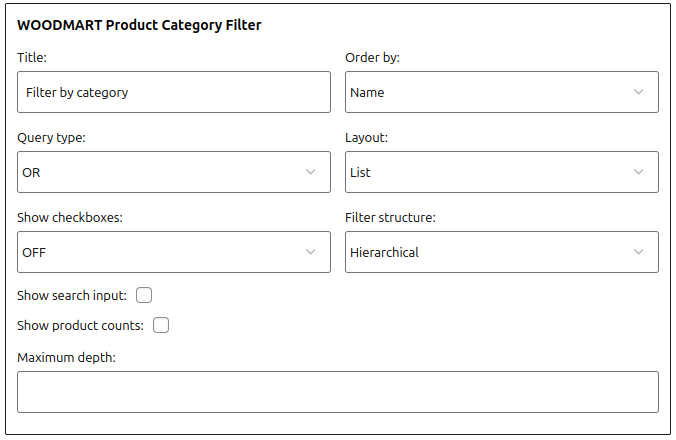Click into the Maximum depth input box
Screen dimensions: 676x440
click(338, 392)
